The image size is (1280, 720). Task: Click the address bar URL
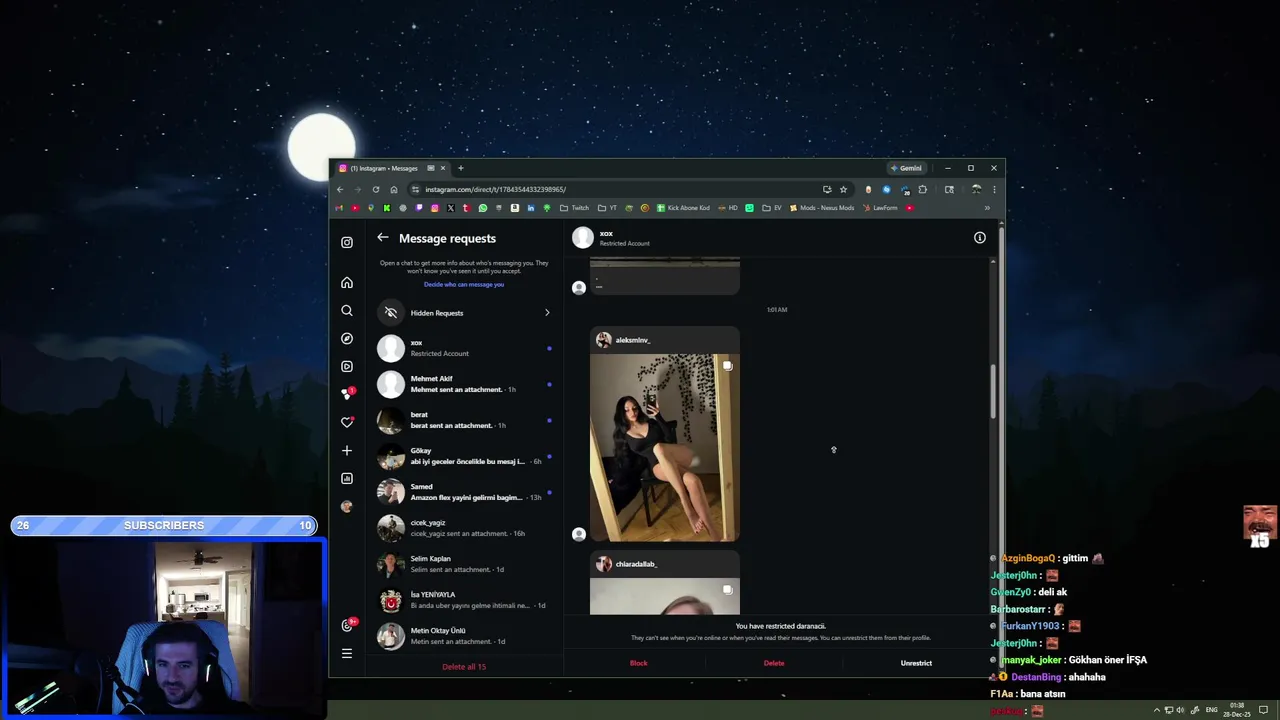(x=495, y=190)
